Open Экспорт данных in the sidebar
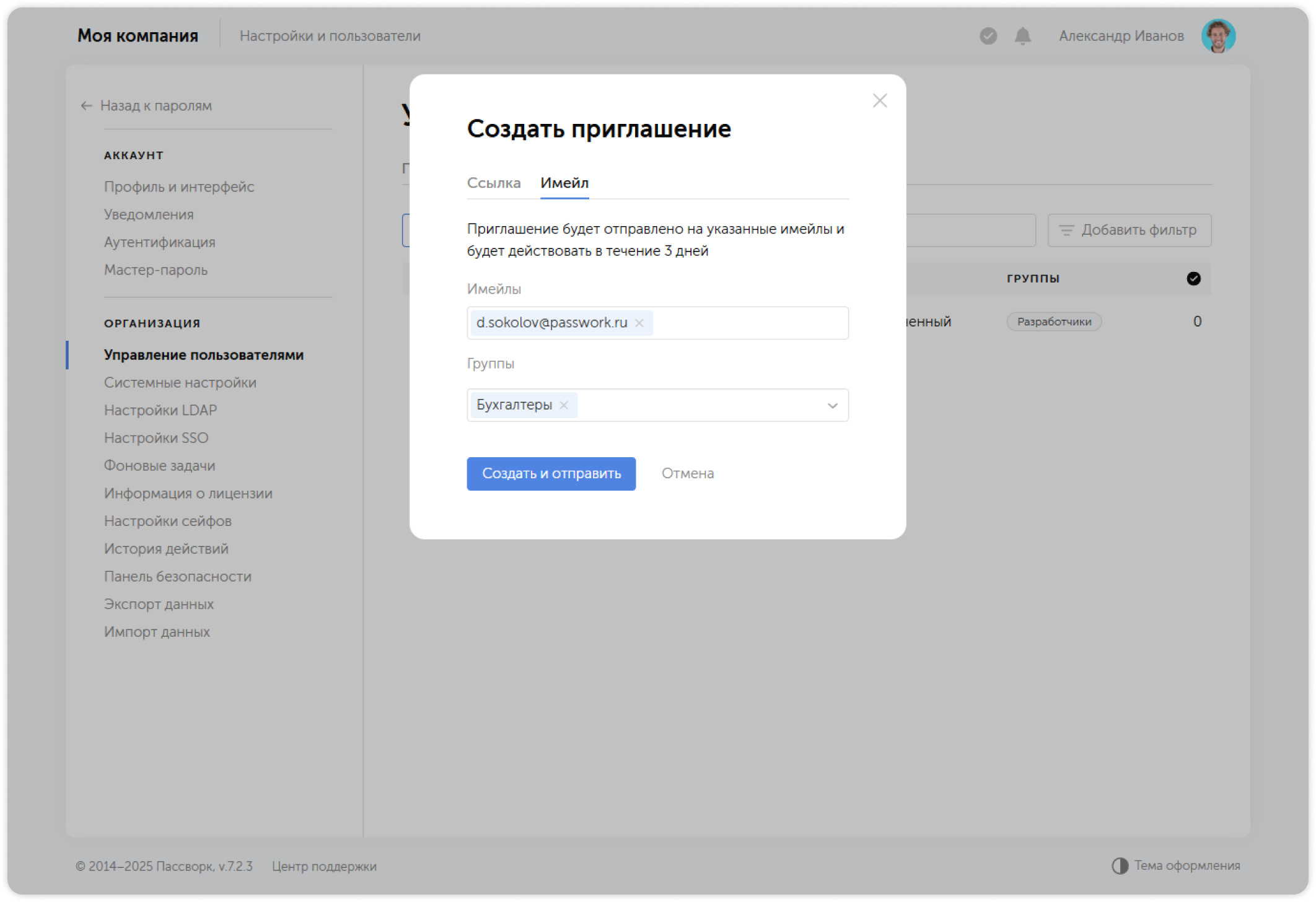 tap(159, 604)
